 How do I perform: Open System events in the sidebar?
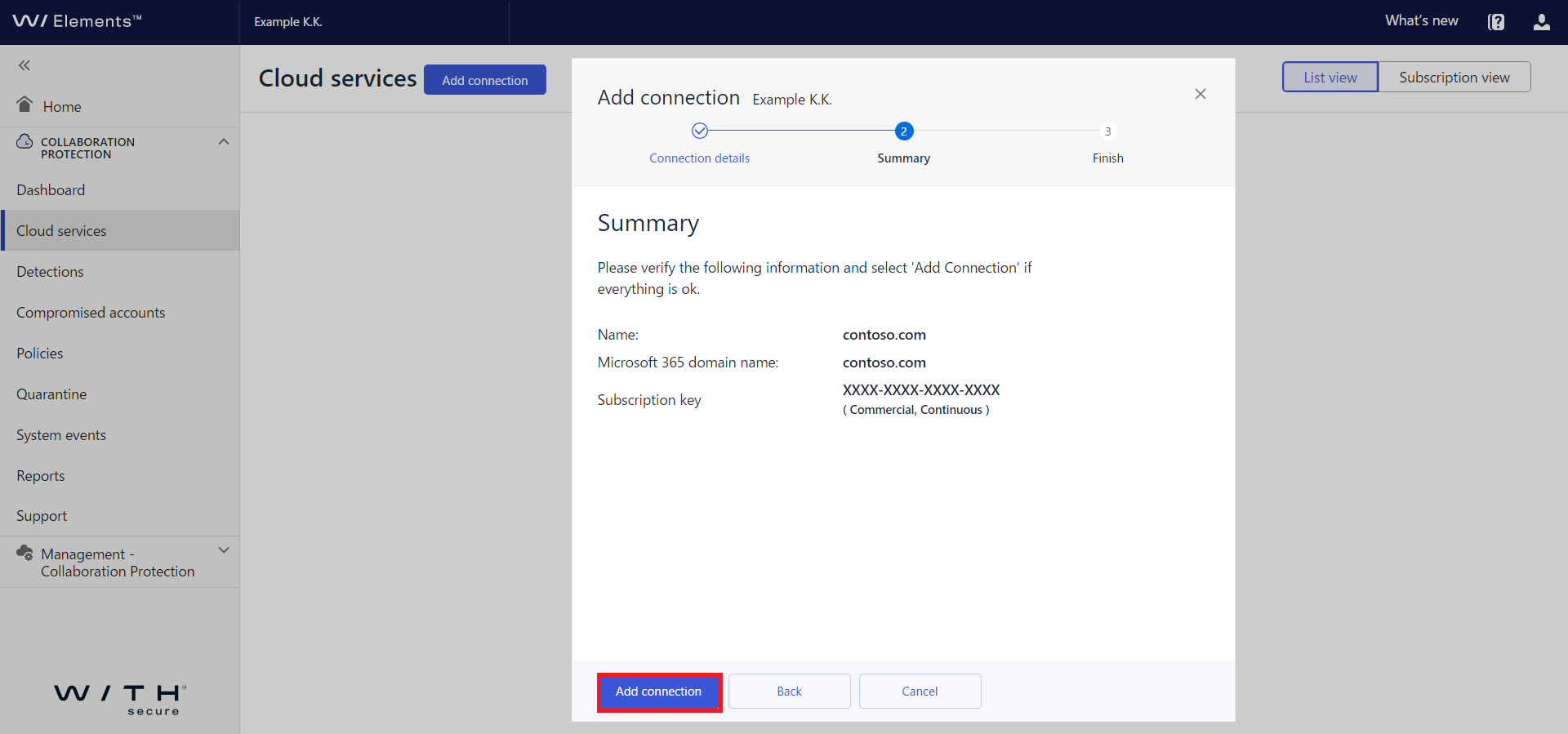point(119,434)
